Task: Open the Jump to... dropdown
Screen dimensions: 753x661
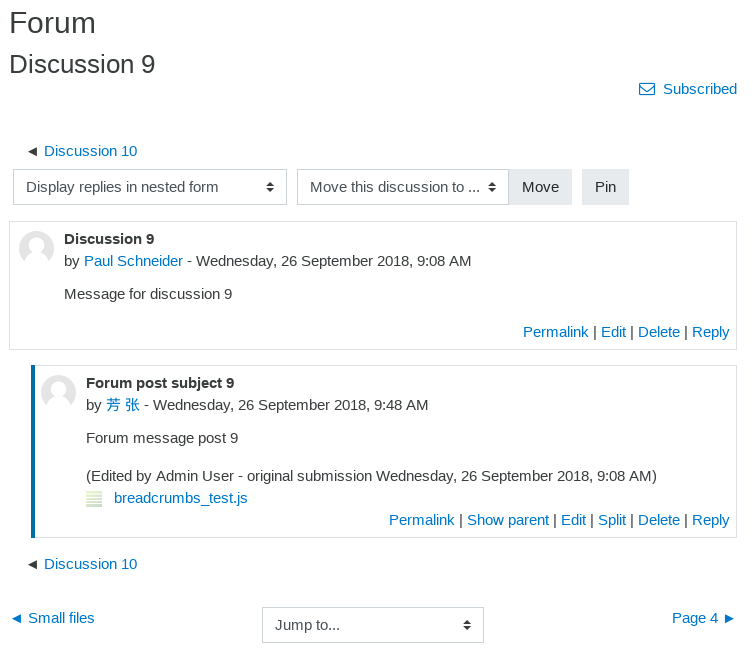Action: pyautogui.click(x=373, y=625)
